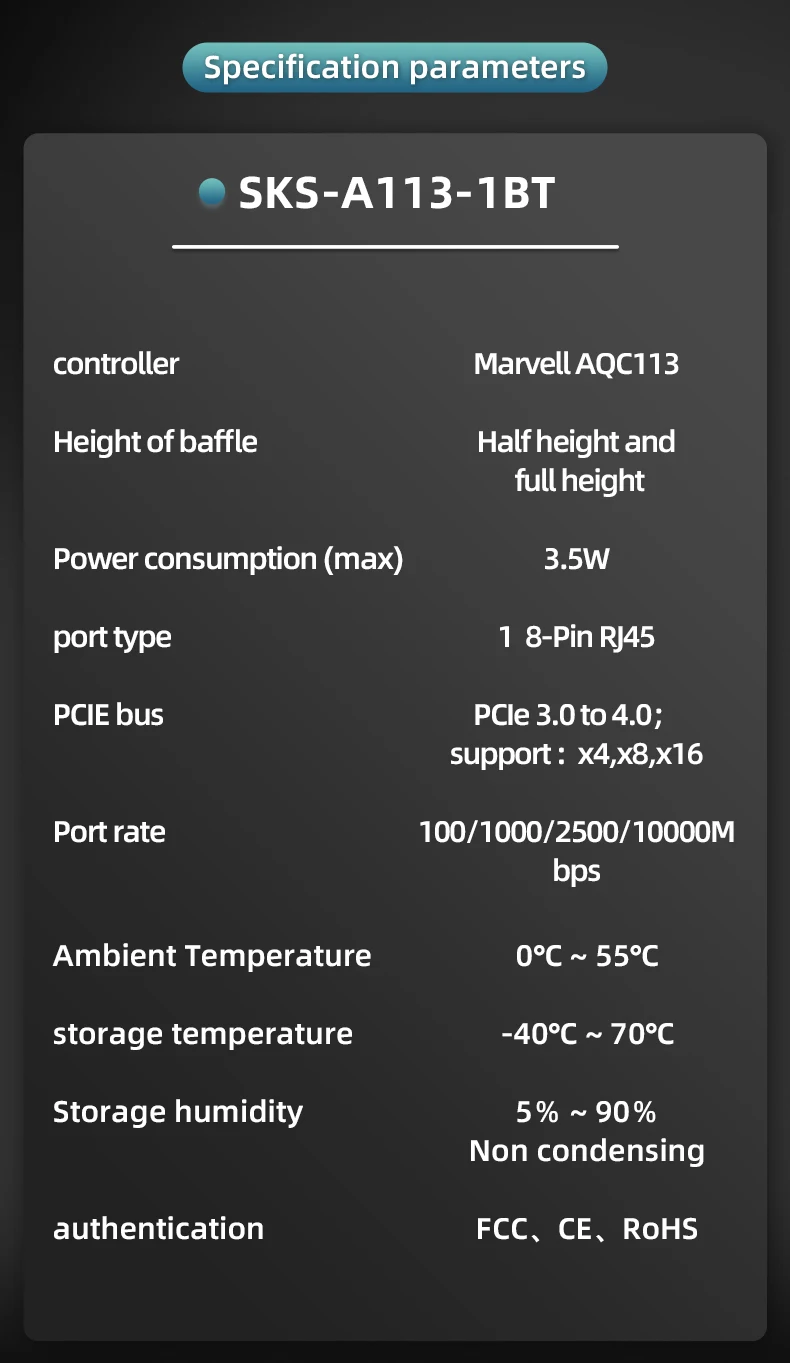
Task: Click the -40℃ ~ 70℃ storage value
Action: [587, 1034]
